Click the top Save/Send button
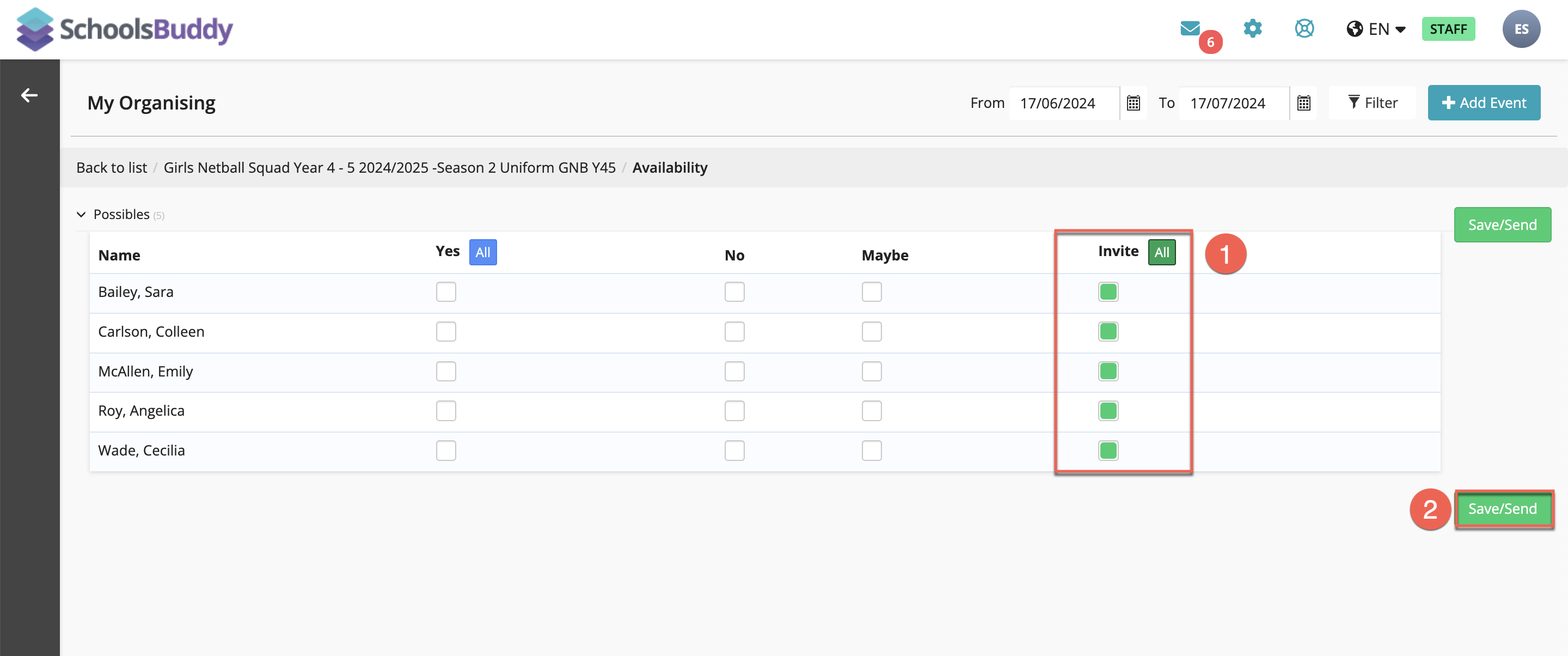This screenshot has width=1568, height=656. pos(1502,225)
